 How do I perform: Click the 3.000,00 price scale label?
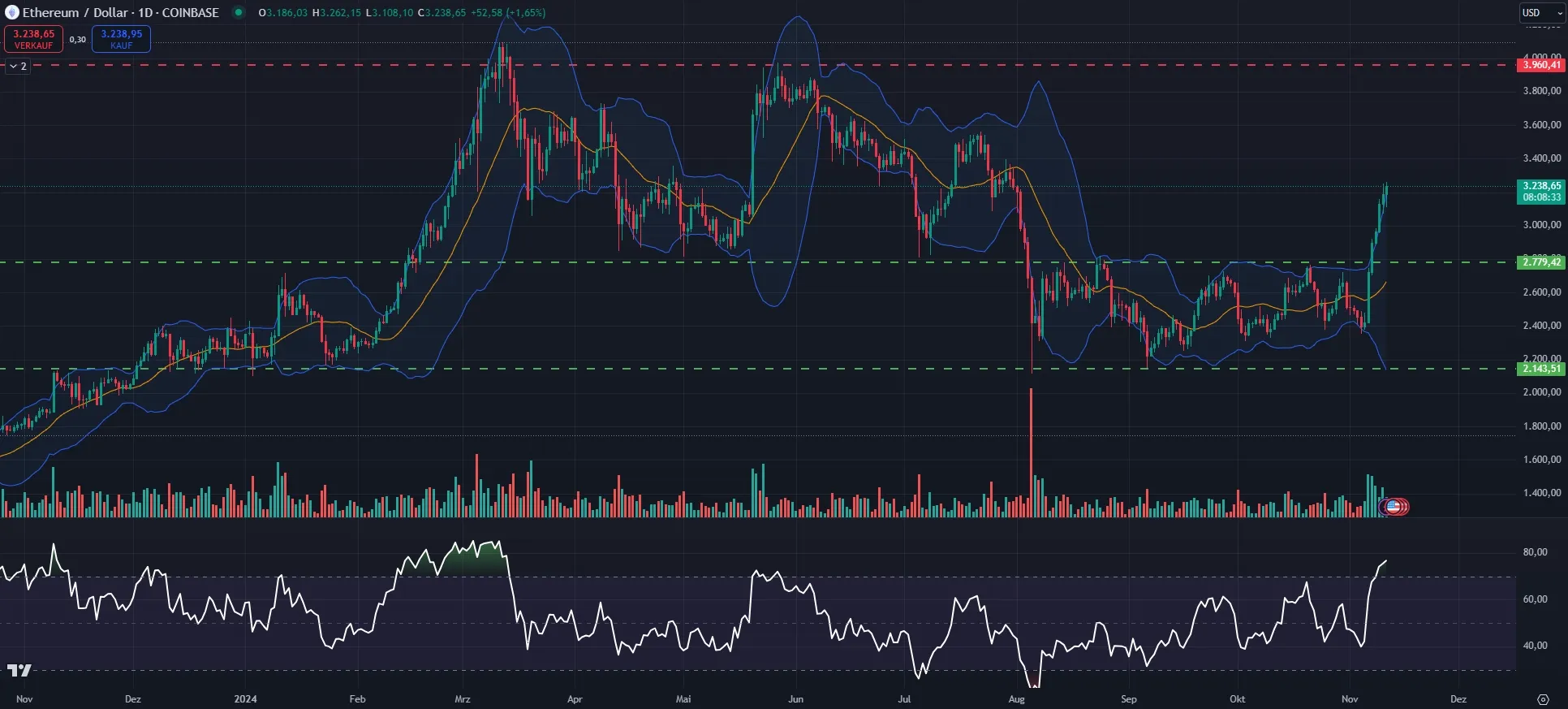1542,225
